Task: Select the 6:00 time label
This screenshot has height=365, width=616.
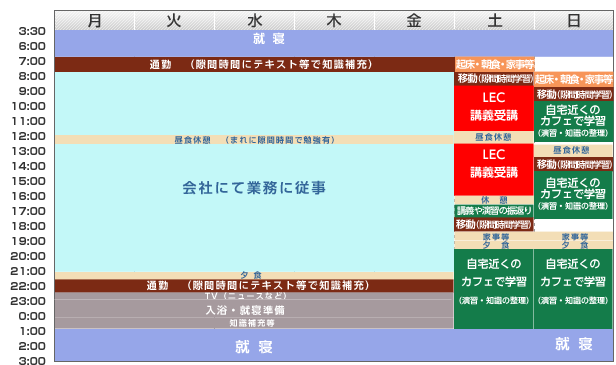Action: tap(32, 46)
